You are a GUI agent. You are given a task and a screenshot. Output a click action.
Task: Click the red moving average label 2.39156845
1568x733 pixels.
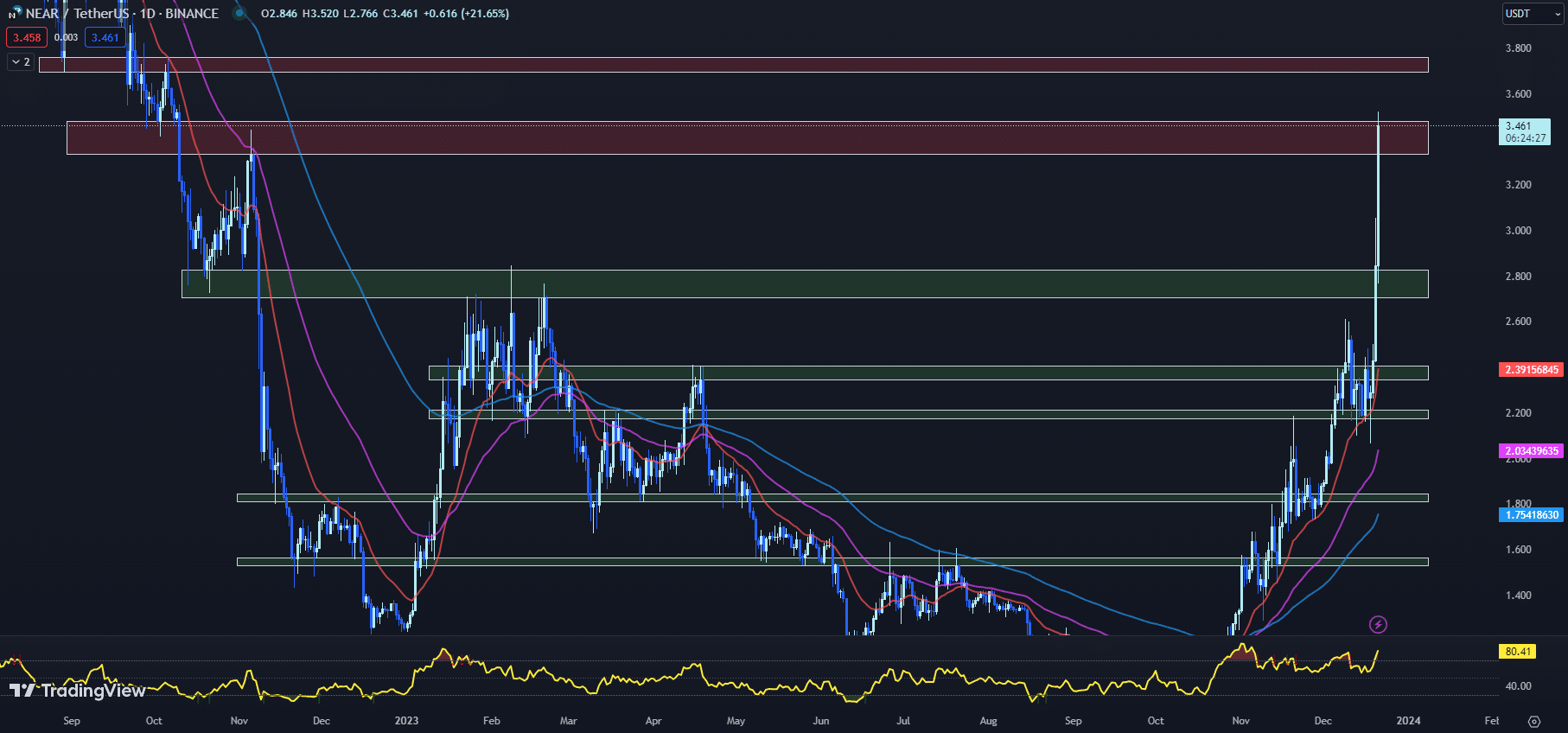(x=1531, y=370)
